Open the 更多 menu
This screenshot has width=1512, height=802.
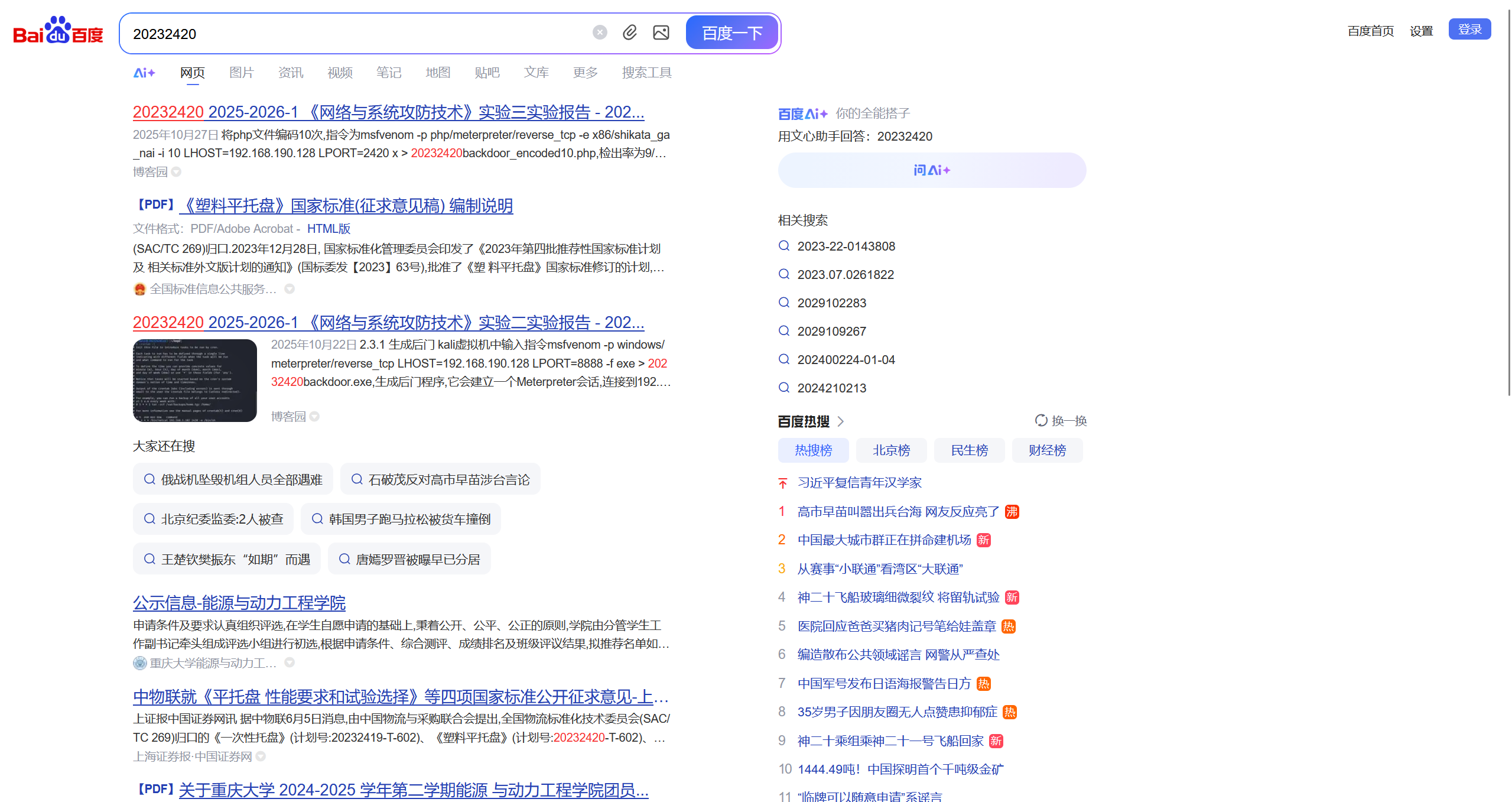[584, 72]
